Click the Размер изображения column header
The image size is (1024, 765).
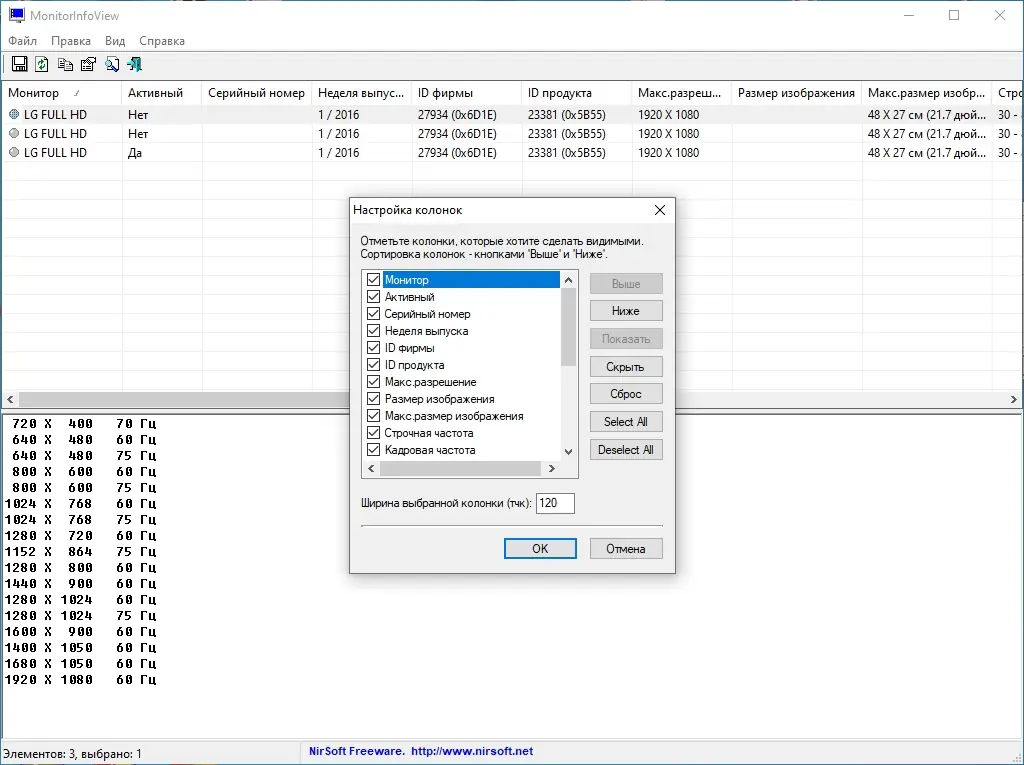coord(797,93)
